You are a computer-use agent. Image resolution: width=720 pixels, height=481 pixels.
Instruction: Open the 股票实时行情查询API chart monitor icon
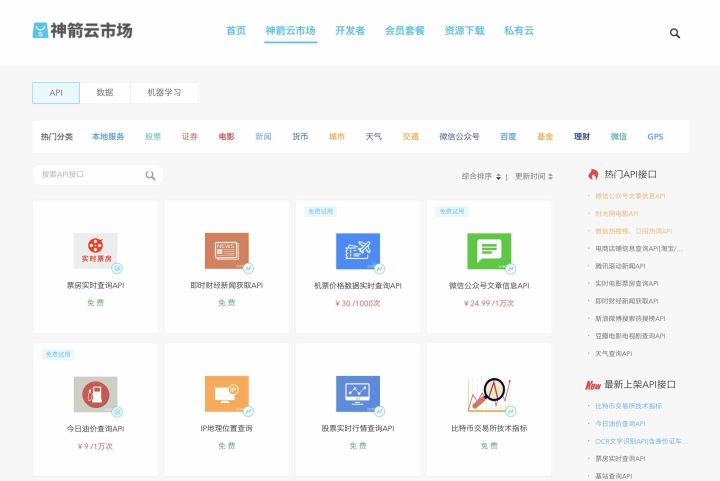[x=358, y=394]
